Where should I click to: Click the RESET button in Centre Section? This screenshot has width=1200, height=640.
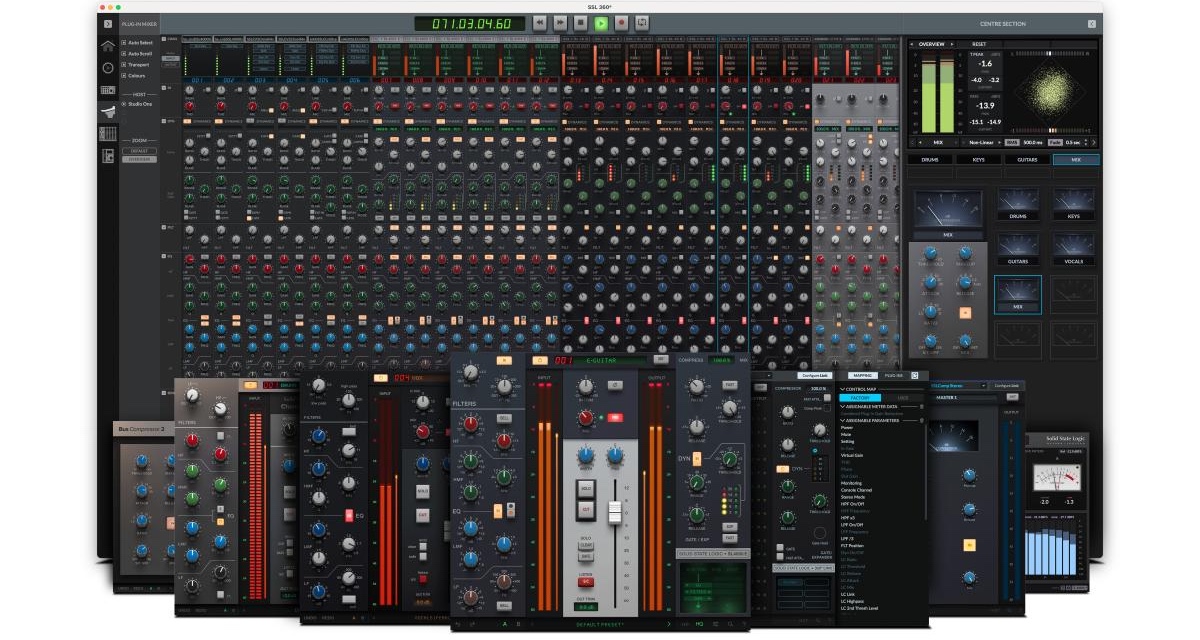pos(979,44)
